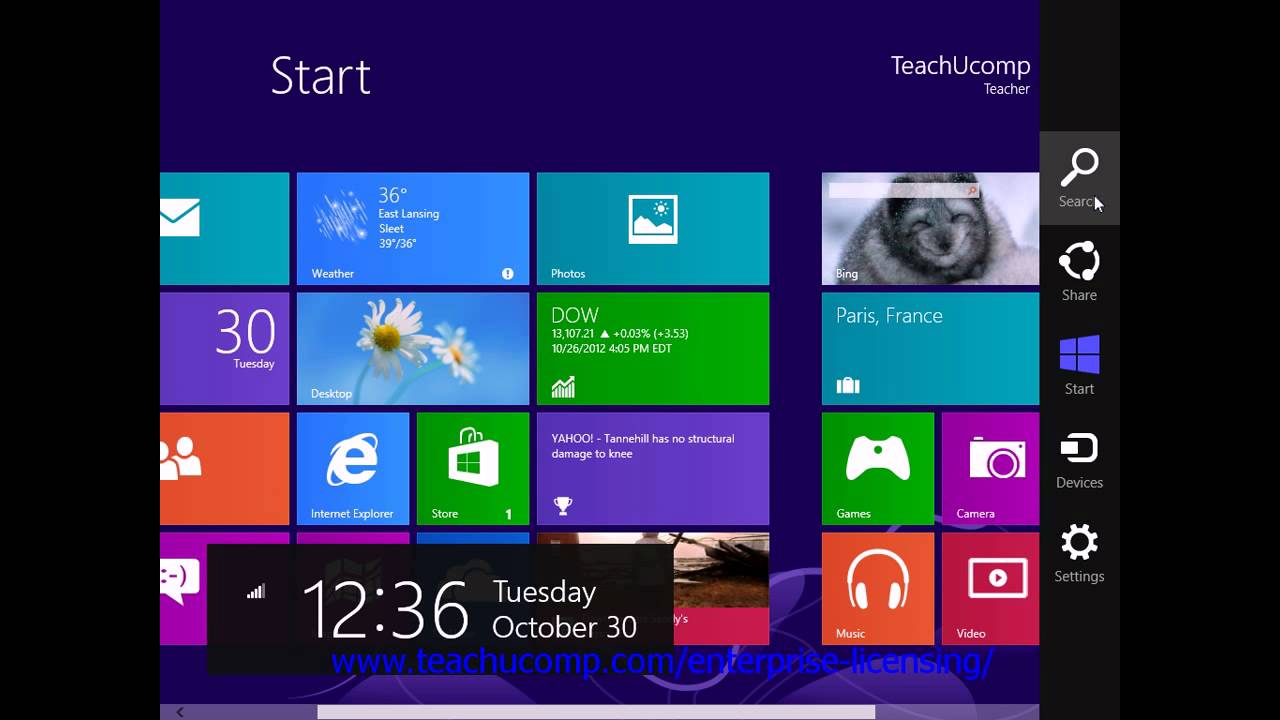Click the network signal bars icon

pos(256,591)
